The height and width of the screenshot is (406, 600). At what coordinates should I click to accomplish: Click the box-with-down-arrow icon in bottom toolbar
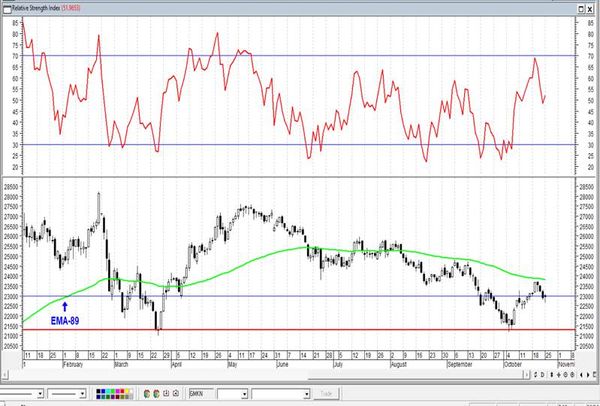[x=166, y=393]
